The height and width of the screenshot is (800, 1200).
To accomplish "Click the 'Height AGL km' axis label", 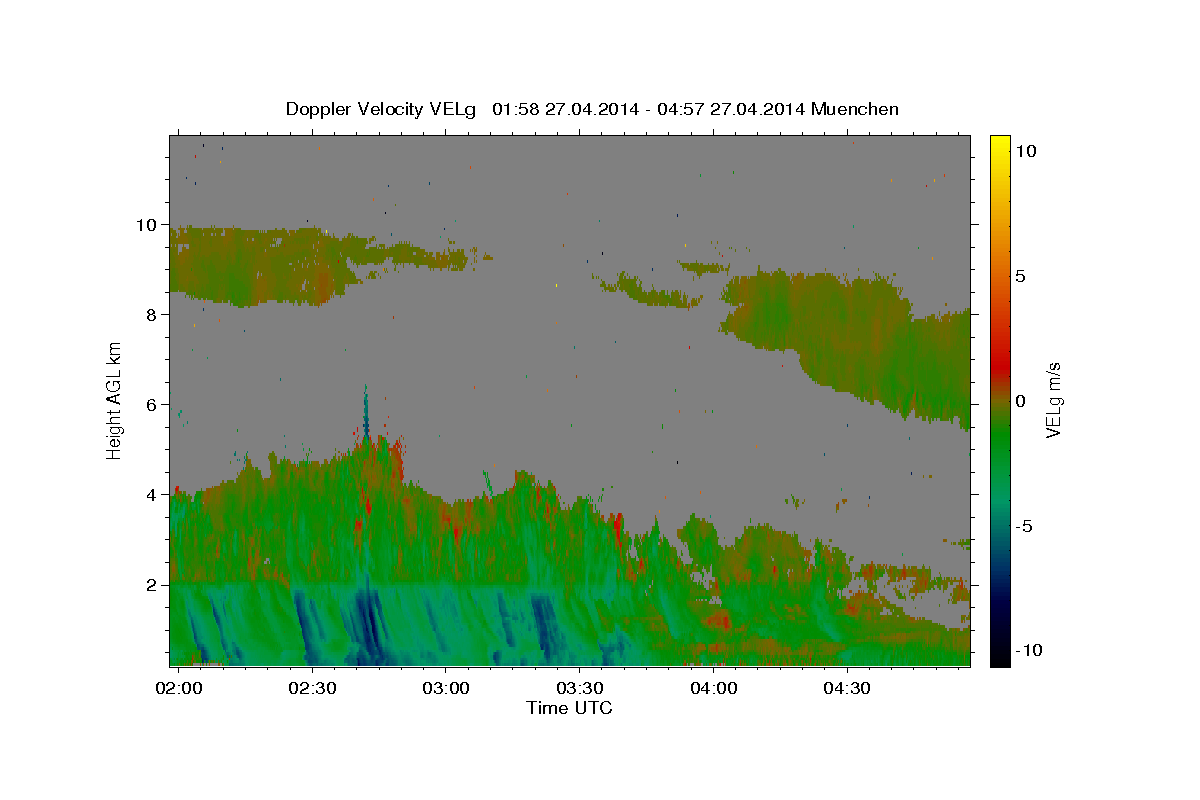I will click(x=115, y=399).
